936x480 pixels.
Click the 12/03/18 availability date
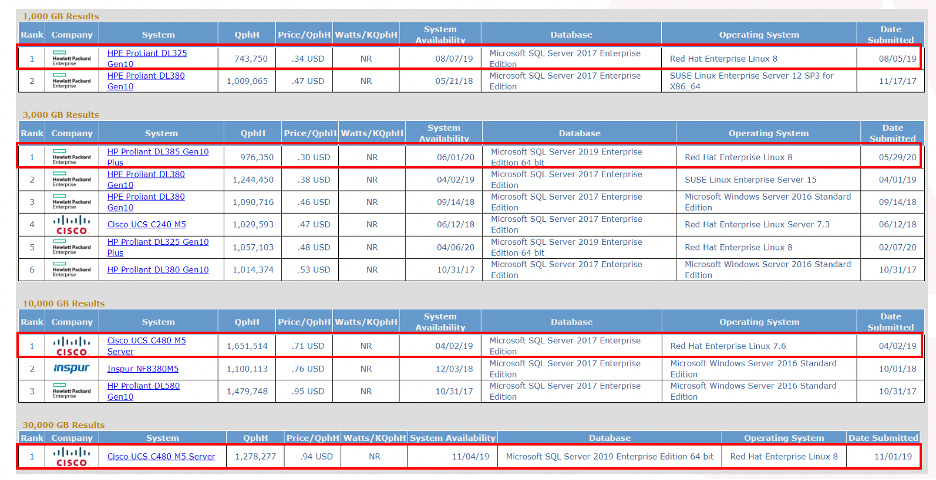tap(454, 369)
